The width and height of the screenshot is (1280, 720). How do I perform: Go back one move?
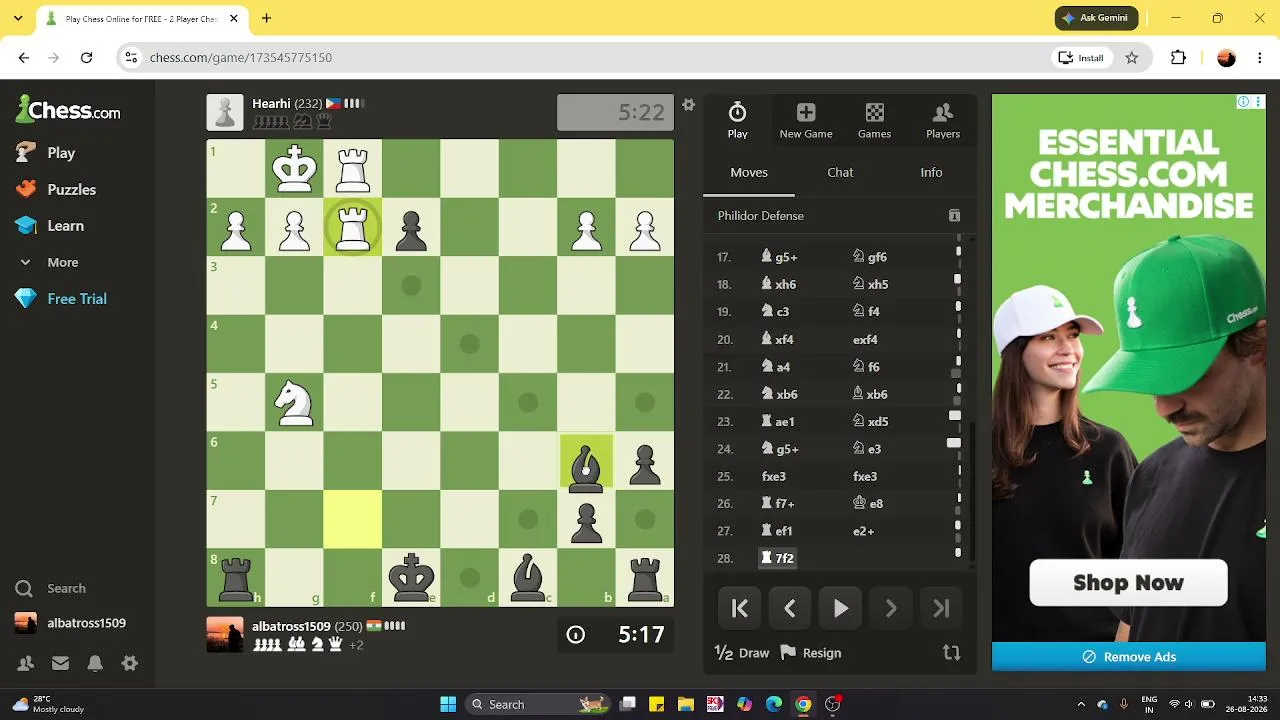(790, 608)
